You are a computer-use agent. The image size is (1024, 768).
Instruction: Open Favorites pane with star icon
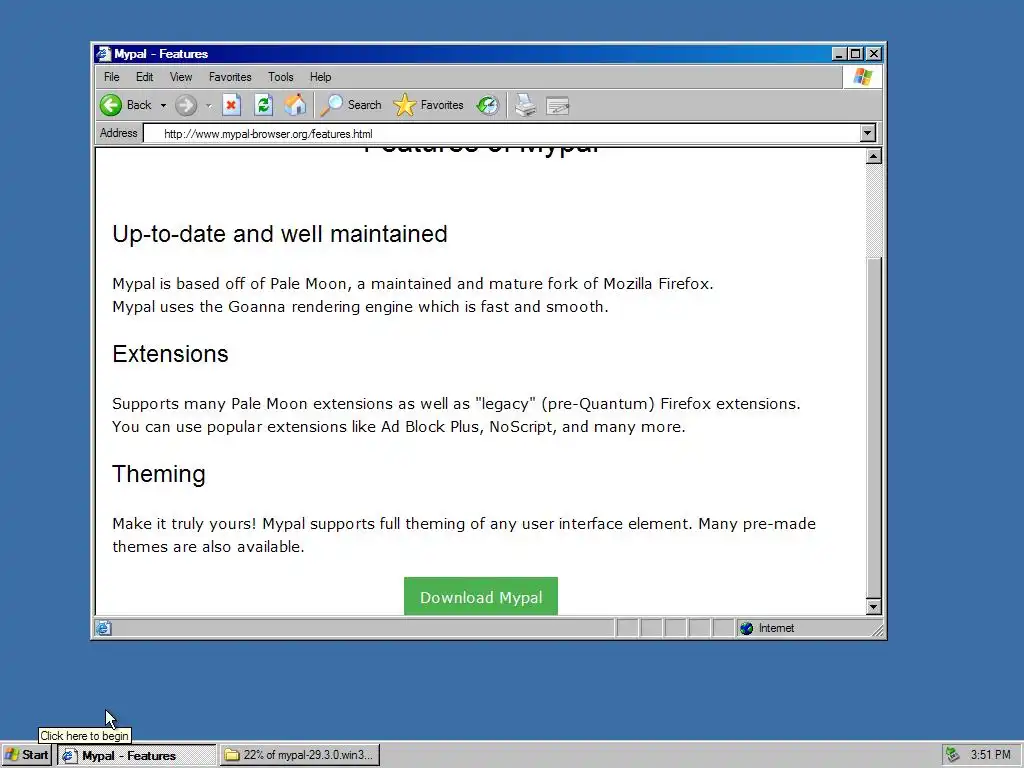[428, 105]
